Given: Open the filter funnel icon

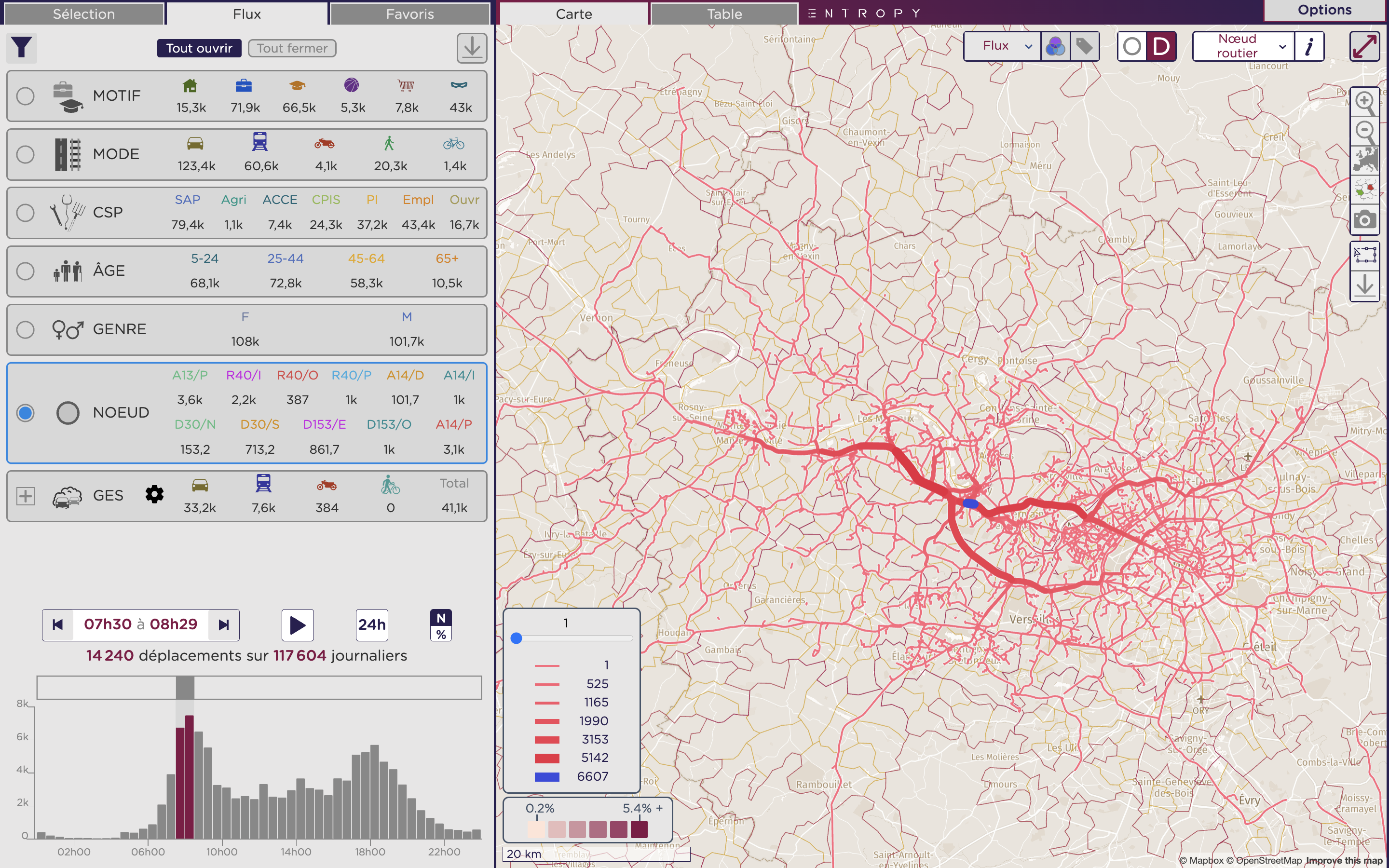Looking at the screenshot, I should [22, 48].
